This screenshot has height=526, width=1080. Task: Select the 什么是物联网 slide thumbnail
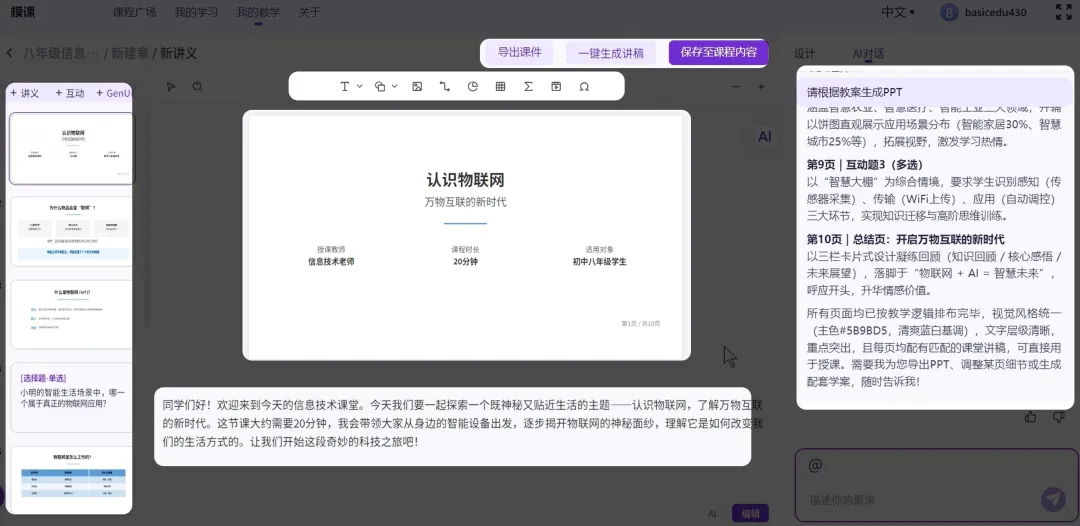pyautogui.click(x=72, y=315)
